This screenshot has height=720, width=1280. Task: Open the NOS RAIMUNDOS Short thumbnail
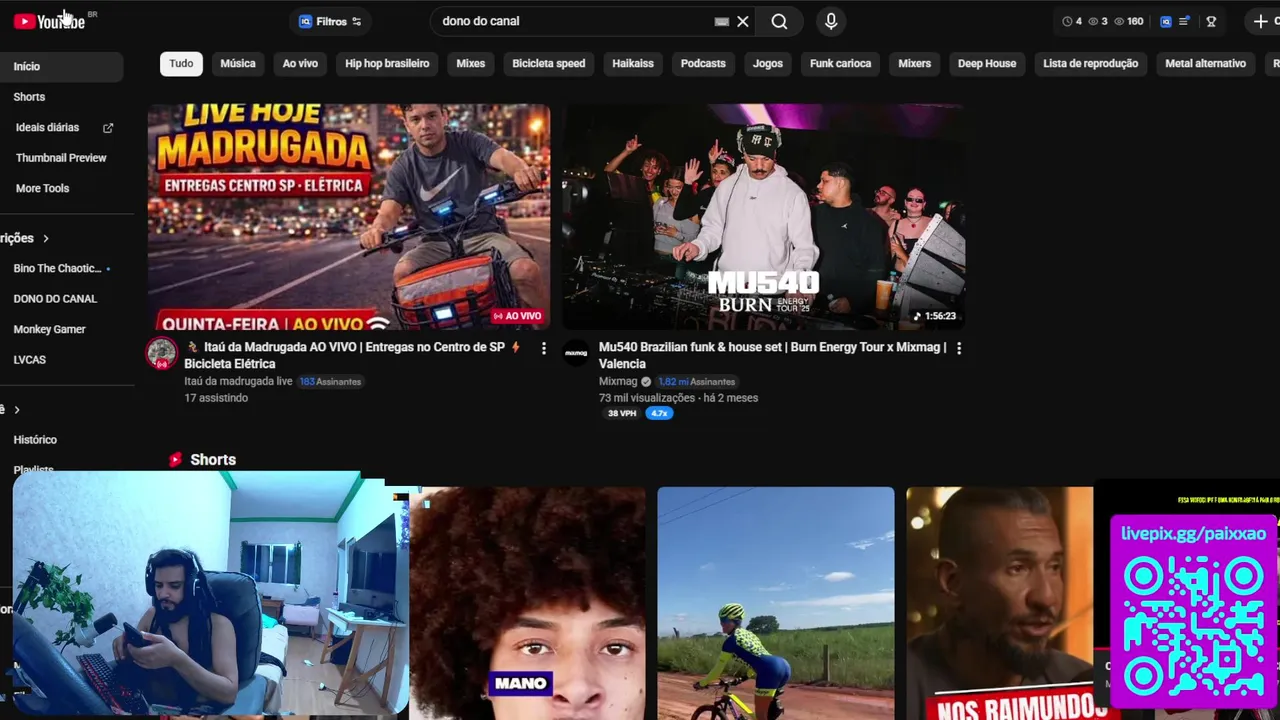1000,603
